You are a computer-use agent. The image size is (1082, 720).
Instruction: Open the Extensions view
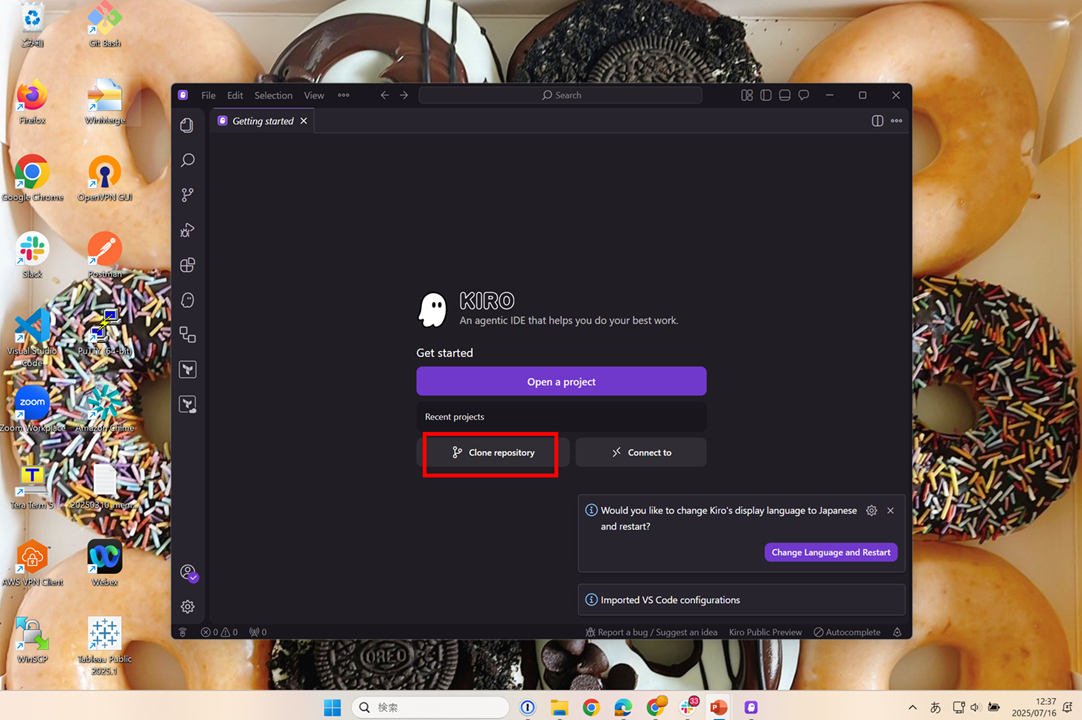pyautogui.click(x=187, y=265)
